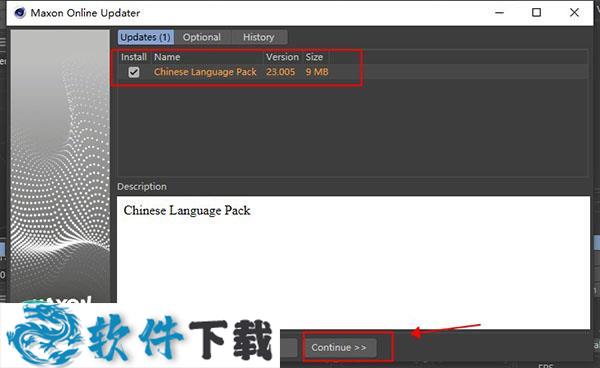The image size is (600, 368).
Task: Switch to the Optional tab
Action: coord(202,37)
